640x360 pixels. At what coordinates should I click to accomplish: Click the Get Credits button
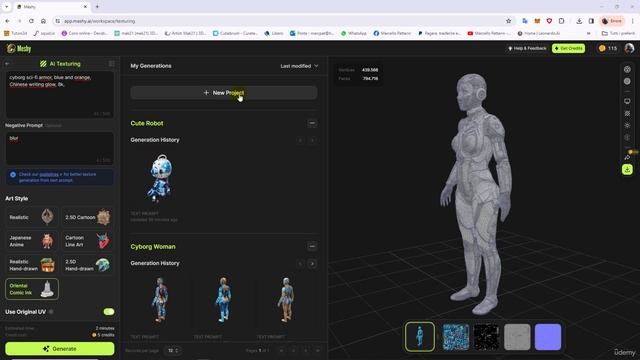pos(569,48)
